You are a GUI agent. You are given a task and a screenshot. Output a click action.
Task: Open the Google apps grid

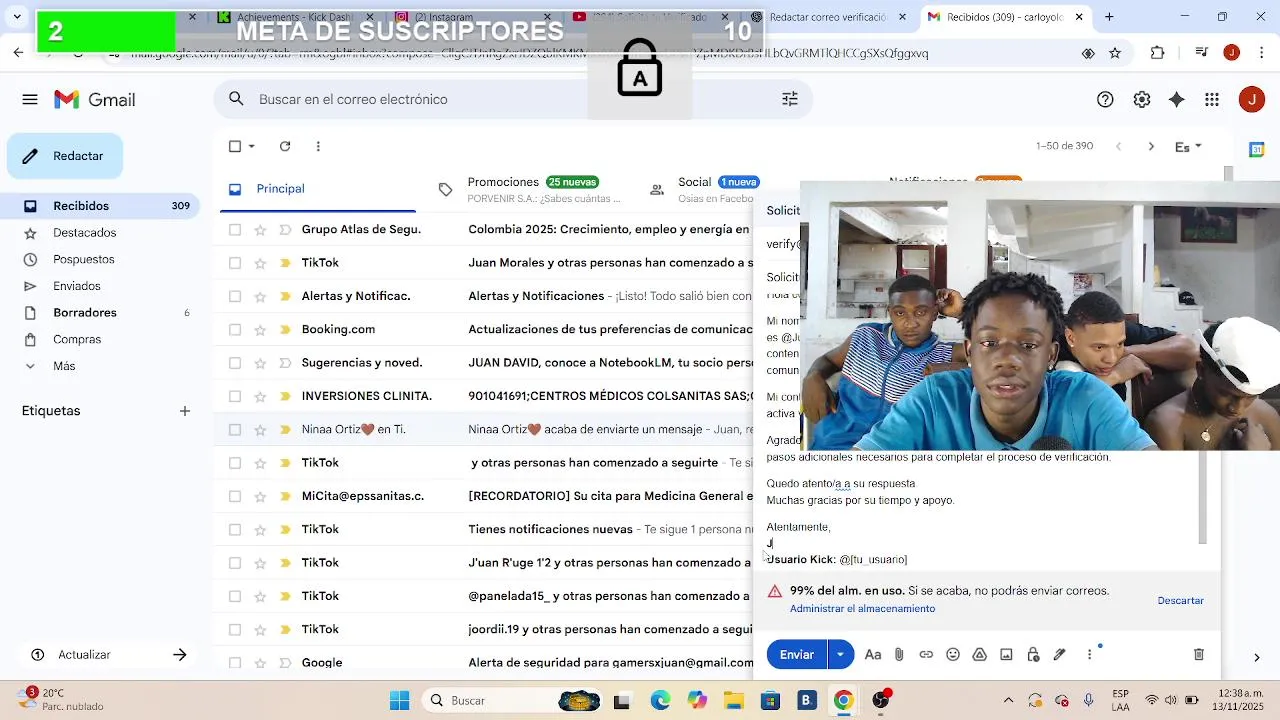pyautogui.click(x=1212, y=99)
